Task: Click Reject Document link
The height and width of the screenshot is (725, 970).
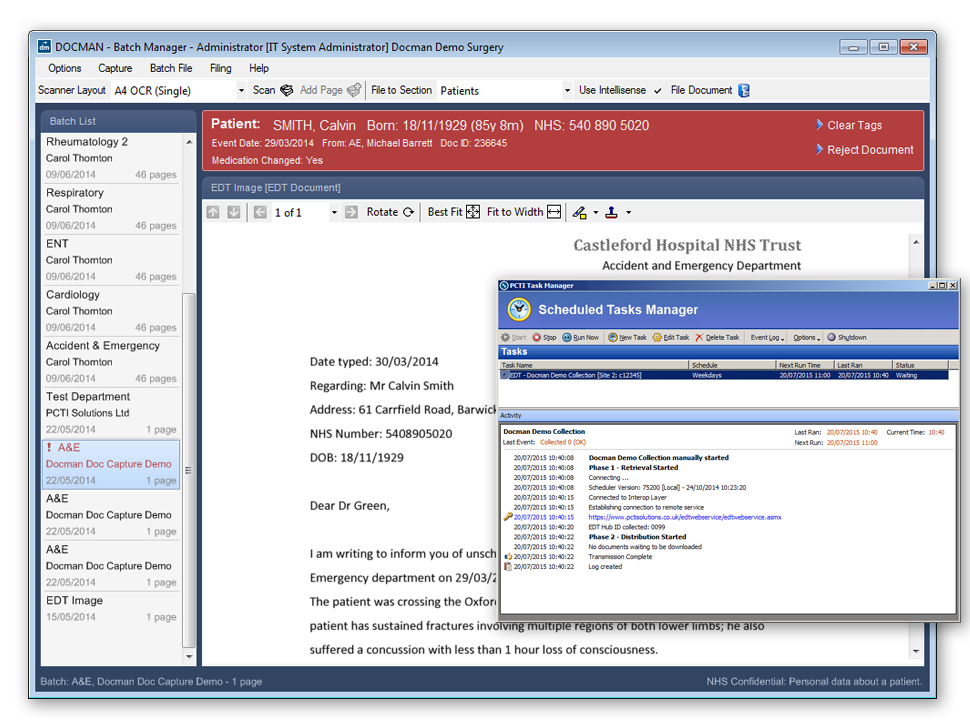Action: [x=864, y=150]
